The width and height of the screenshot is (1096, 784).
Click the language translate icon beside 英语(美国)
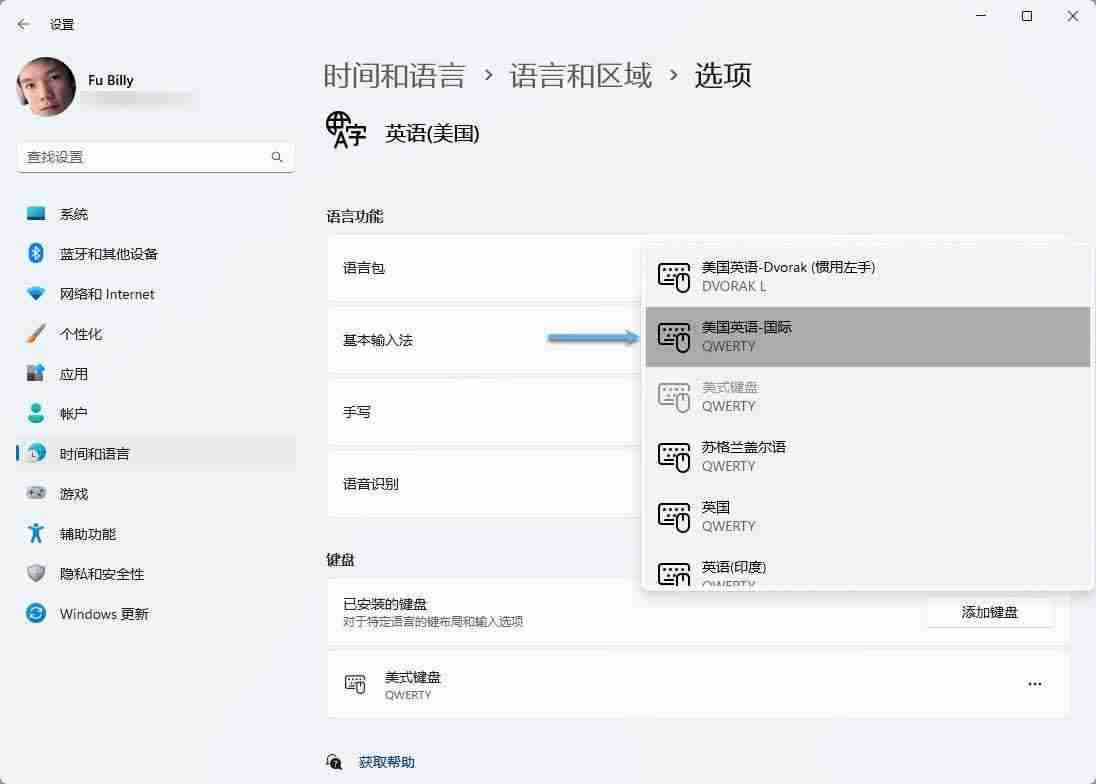(344, 130)
